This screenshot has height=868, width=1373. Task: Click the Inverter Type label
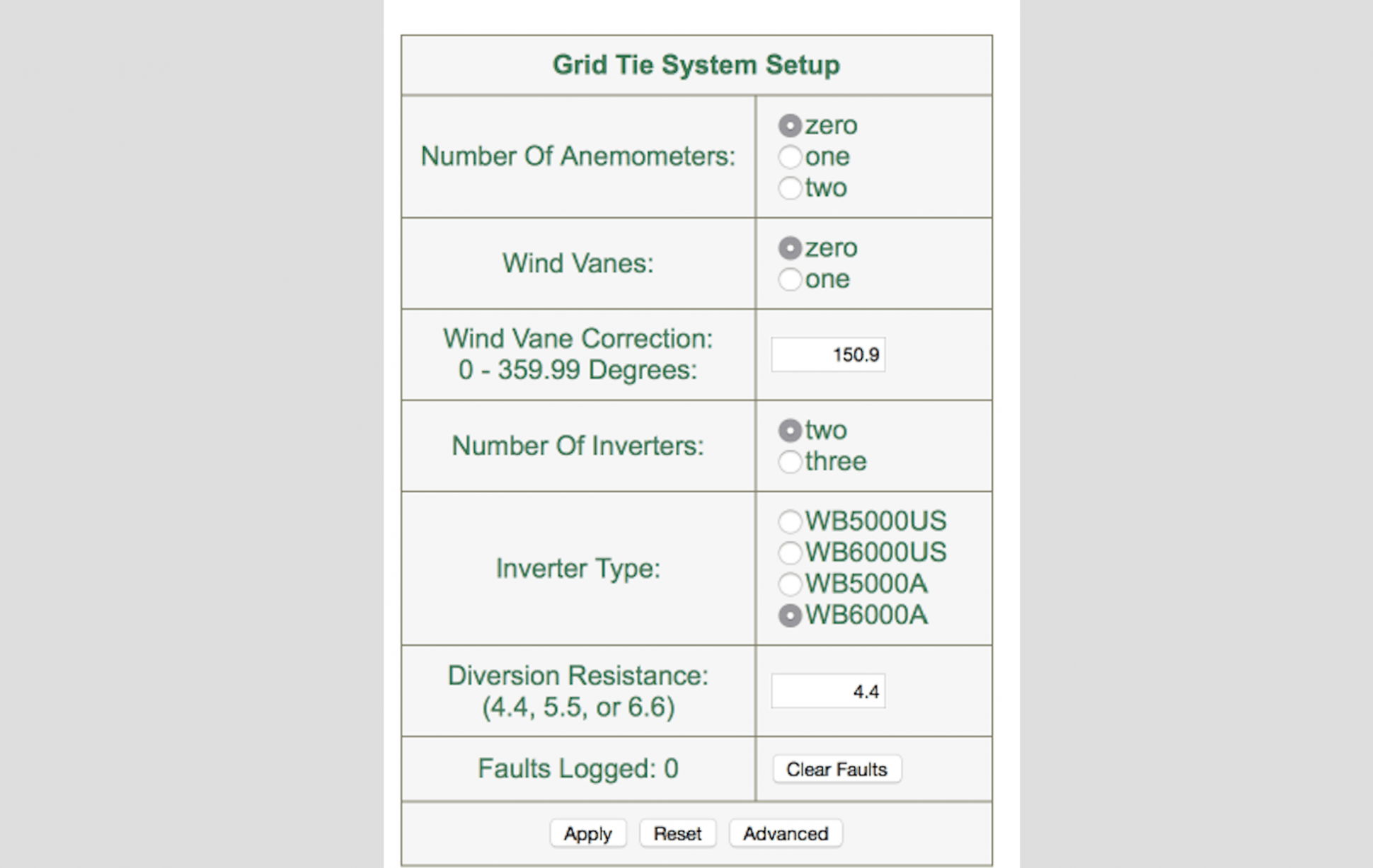point(578,568)
